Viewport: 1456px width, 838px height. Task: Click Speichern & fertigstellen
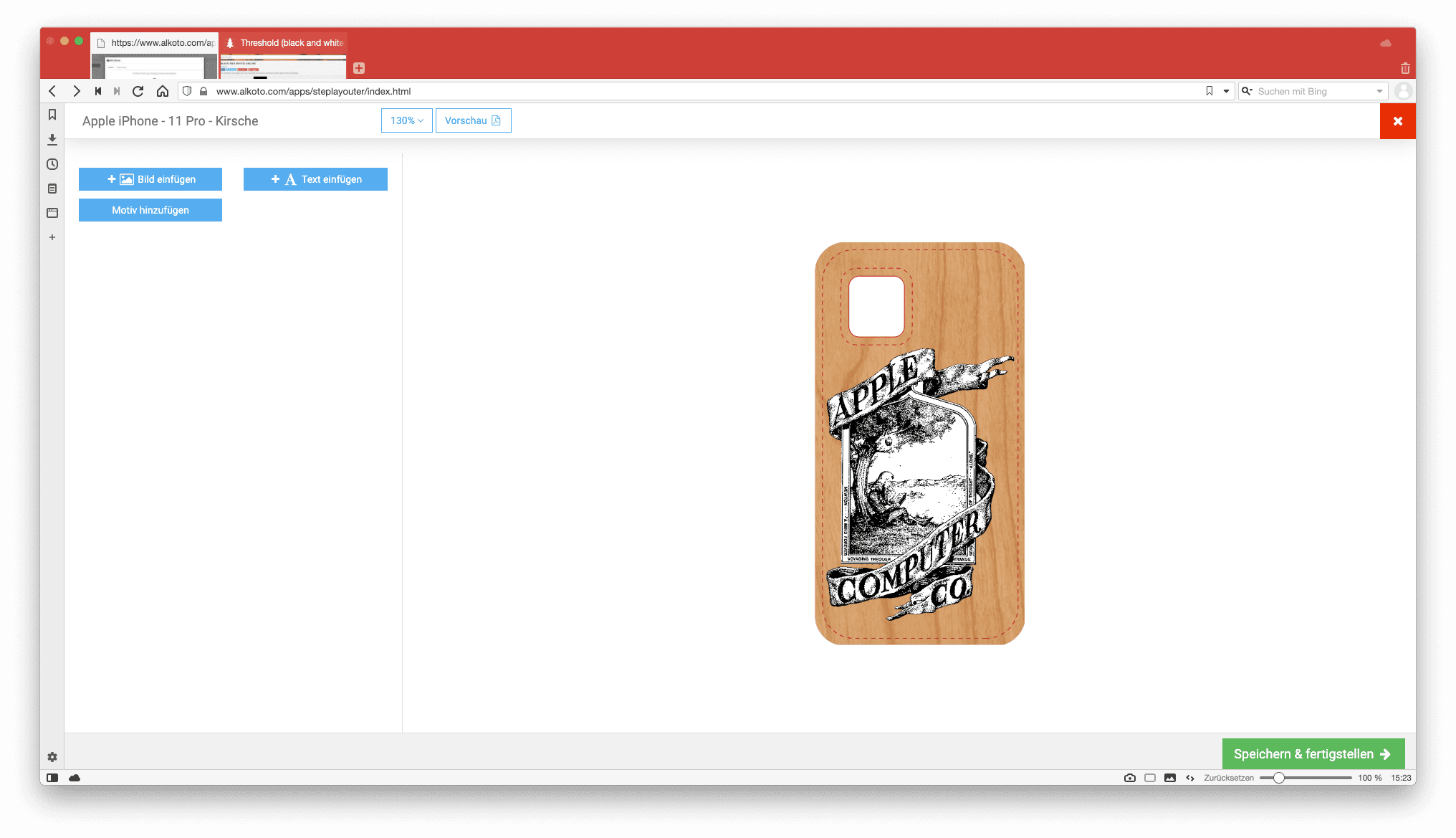coord(1313,754)
